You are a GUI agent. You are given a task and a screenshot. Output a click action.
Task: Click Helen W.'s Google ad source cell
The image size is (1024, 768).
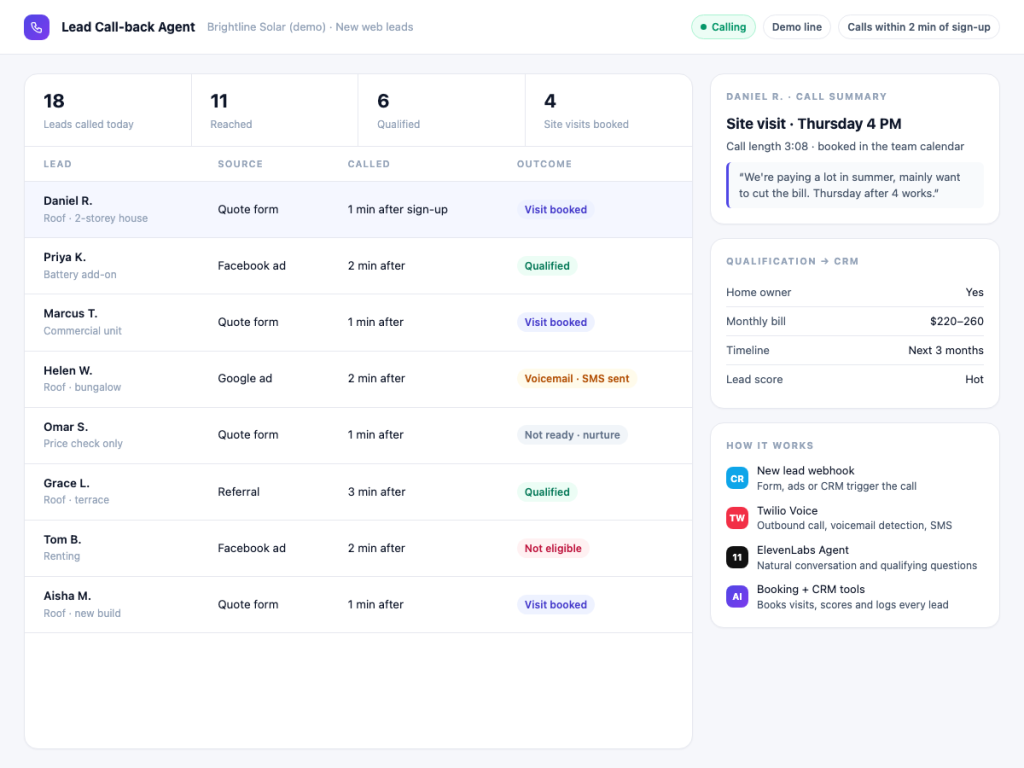tap(245, 379)
